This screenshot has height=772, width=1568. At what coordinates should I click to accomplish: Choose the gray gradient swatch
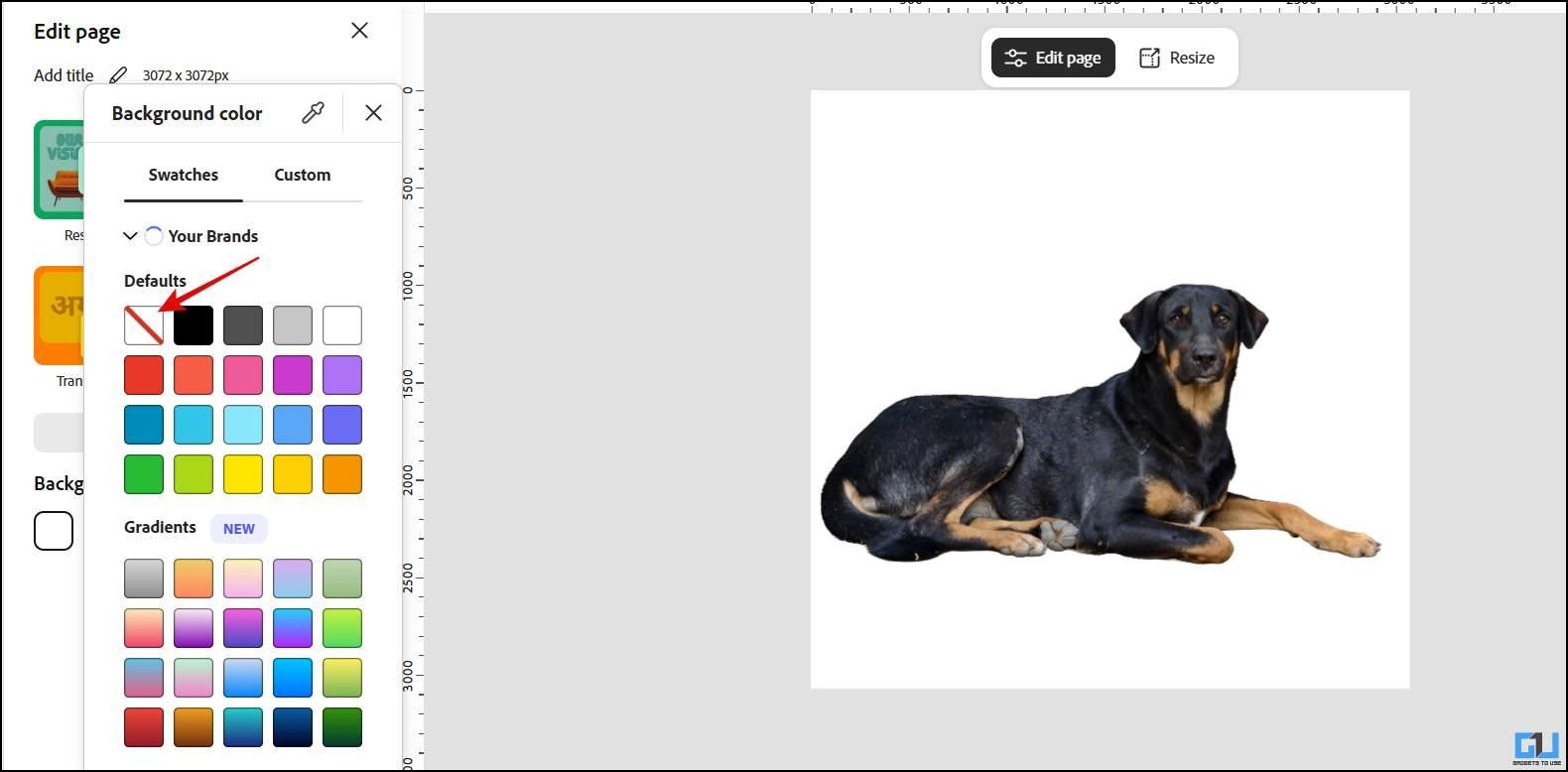point(144,579)
